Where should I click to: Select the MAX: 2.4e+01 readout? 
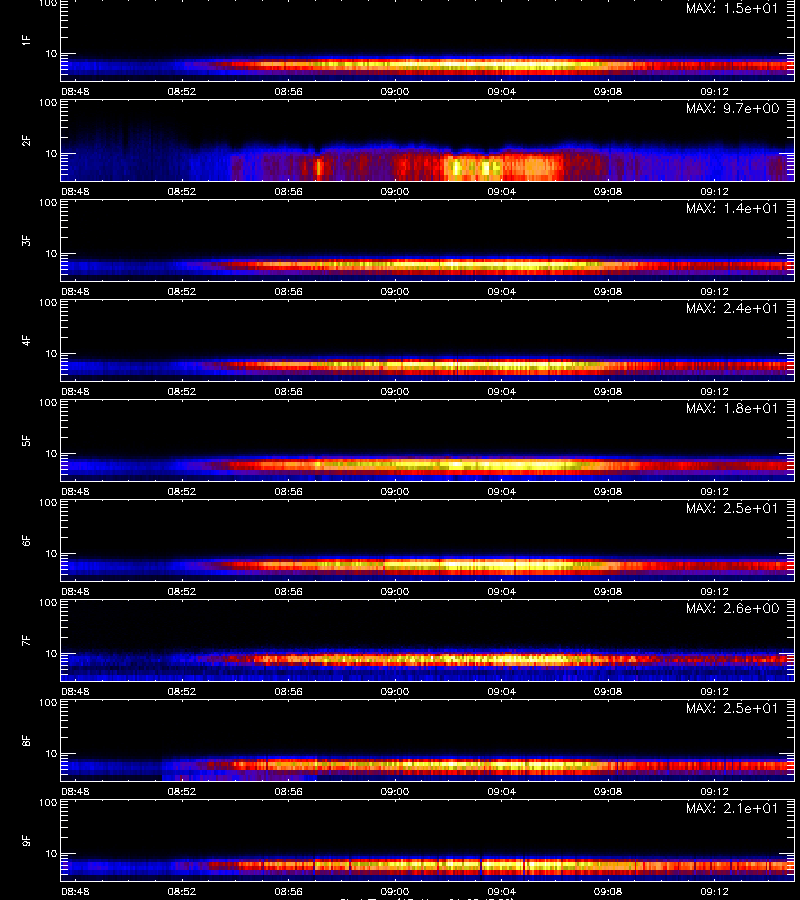[732, 308]
